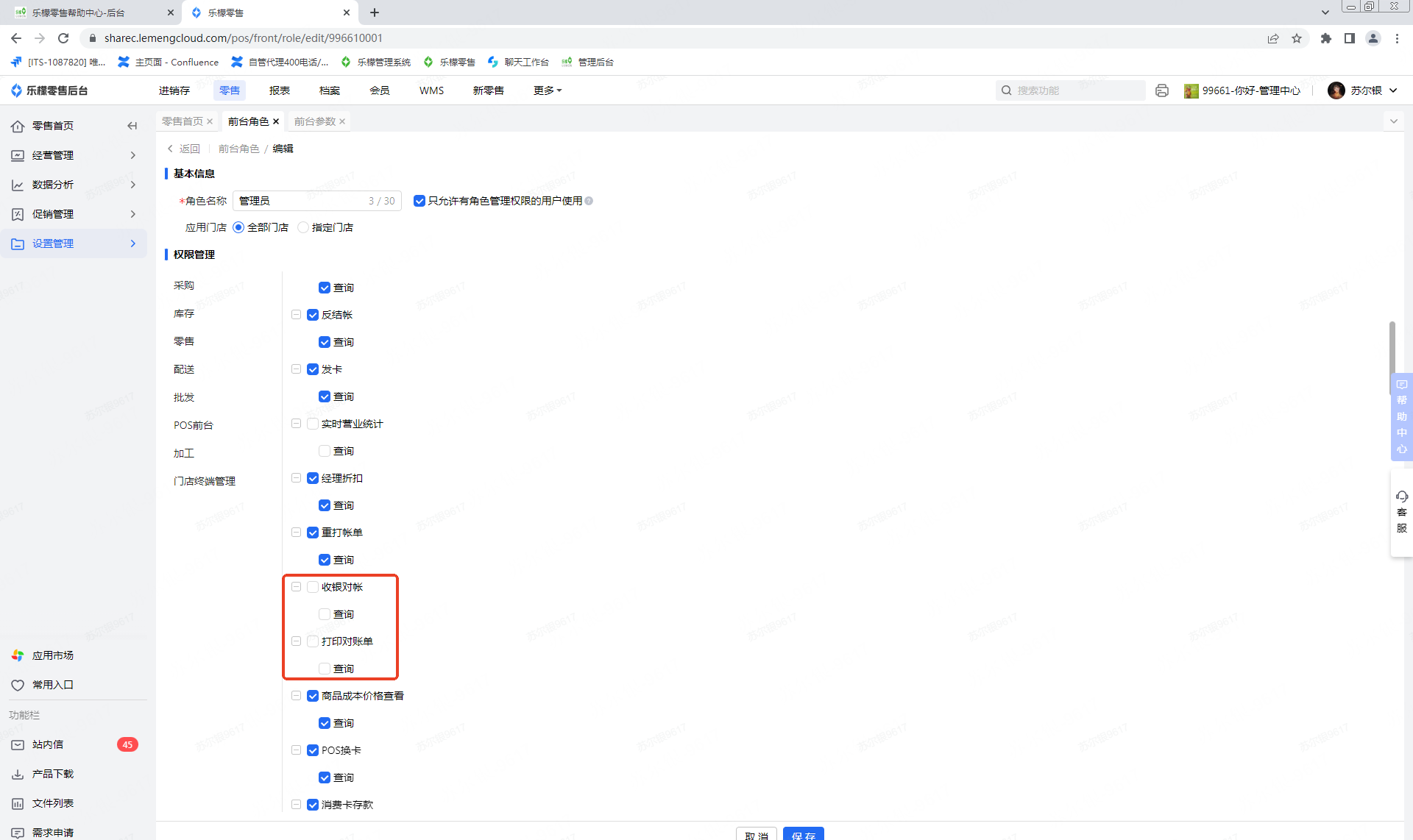The width and height of the screenshot is (1413, 840).
Task: Open 文件列表 file list
Action: tap(52, 803)
